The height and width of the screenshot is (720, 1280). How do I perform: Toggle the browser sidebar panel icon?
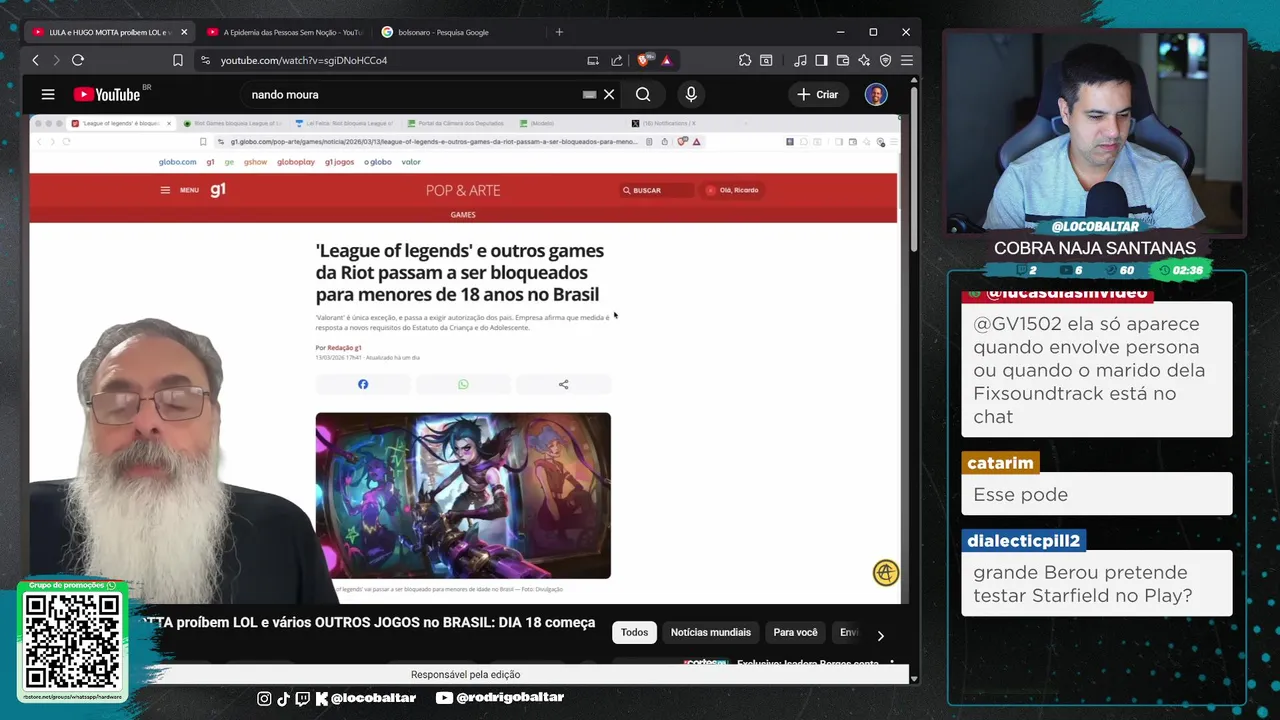[821, 60]
